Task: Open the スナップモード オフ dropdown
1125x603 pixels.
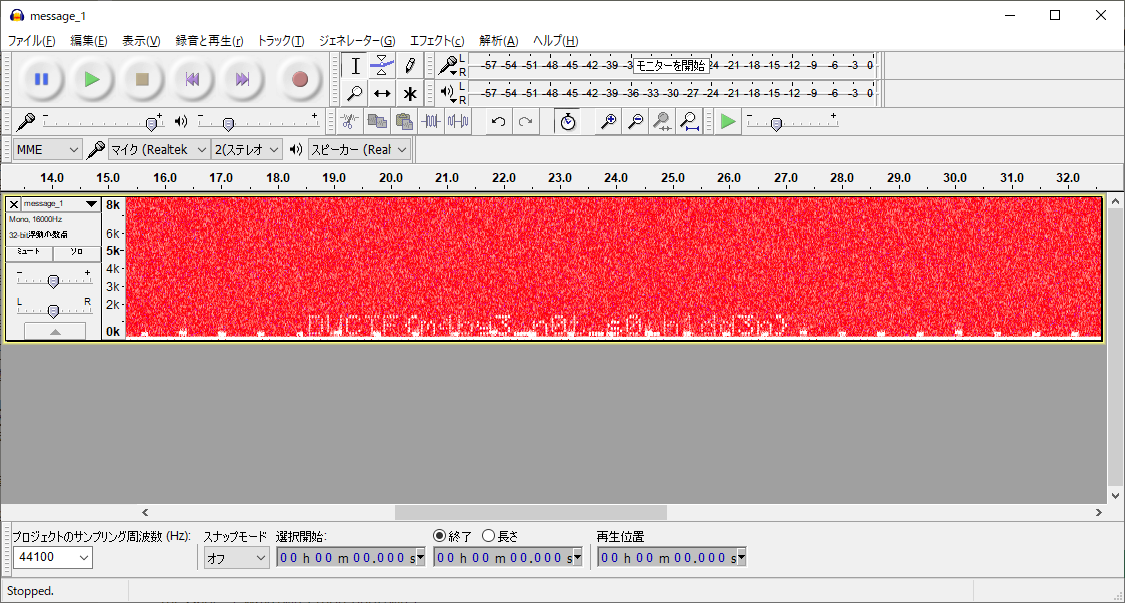Action: coord(236,557)
